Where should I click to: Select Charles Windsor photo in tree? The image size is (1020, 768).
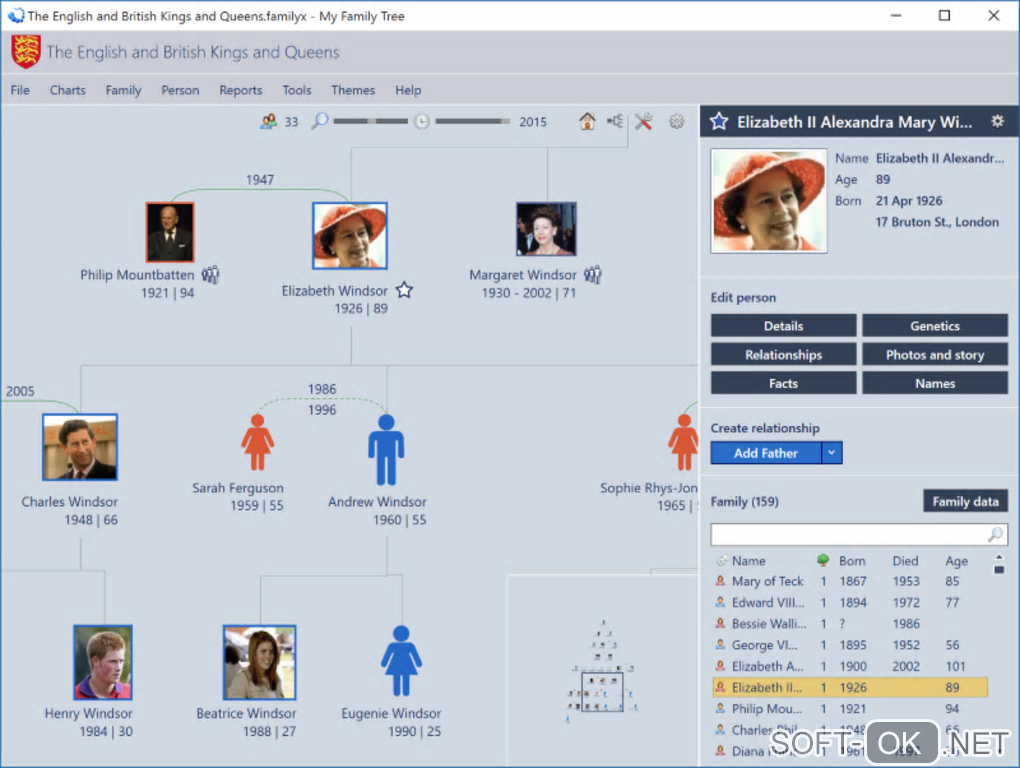tap(80, 447)
